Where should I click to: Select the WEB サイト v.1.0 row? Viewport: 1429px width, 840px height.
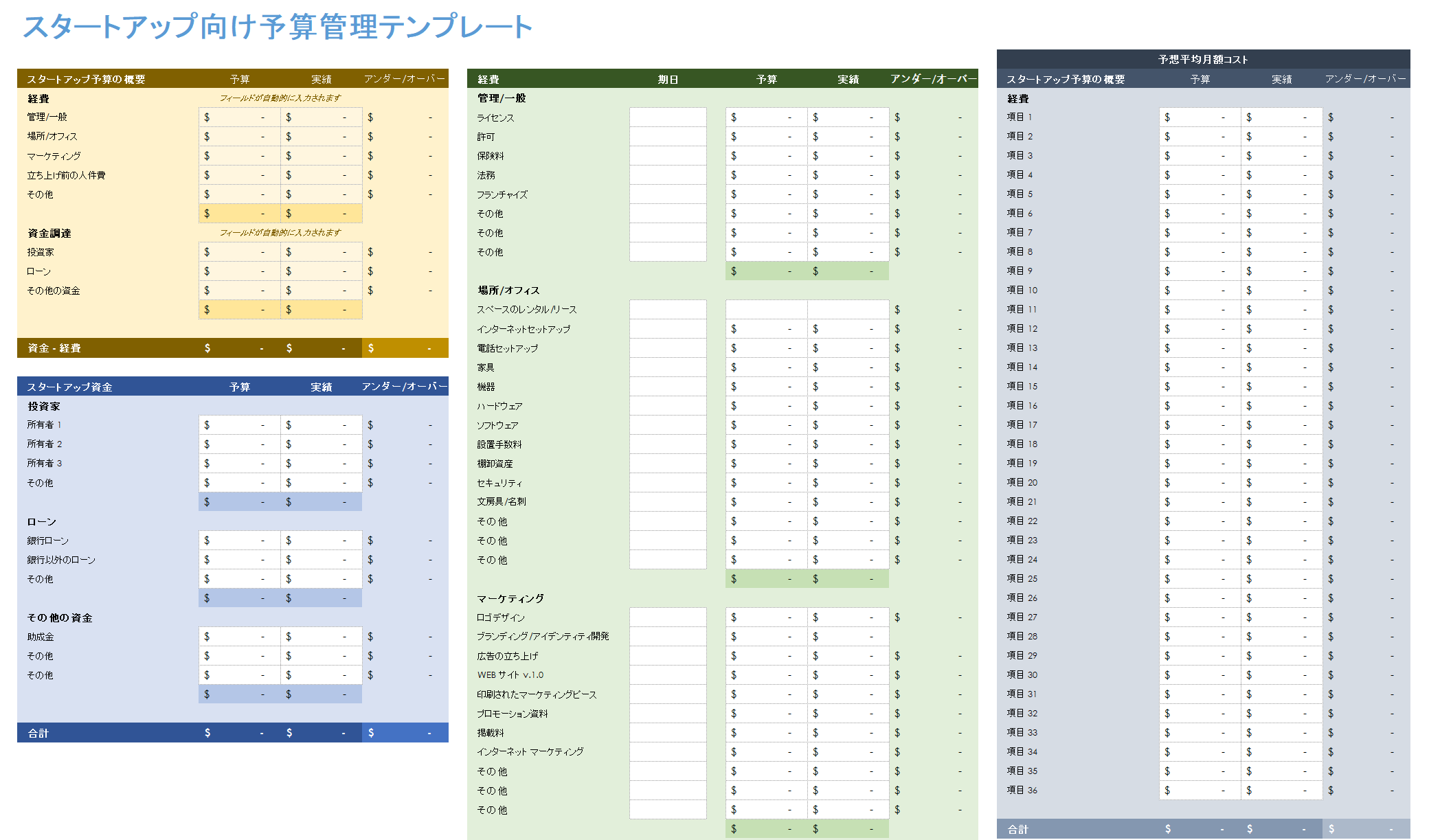coord(510,675)
